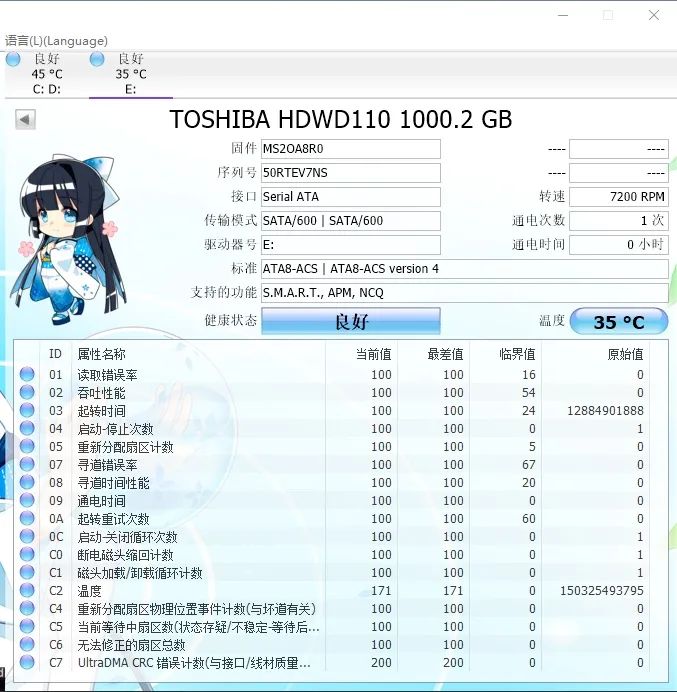Click the S.M.A.R.T., APM, NCQ features field
This screenshot has height=692, width=677.
[x=465, y=293]
